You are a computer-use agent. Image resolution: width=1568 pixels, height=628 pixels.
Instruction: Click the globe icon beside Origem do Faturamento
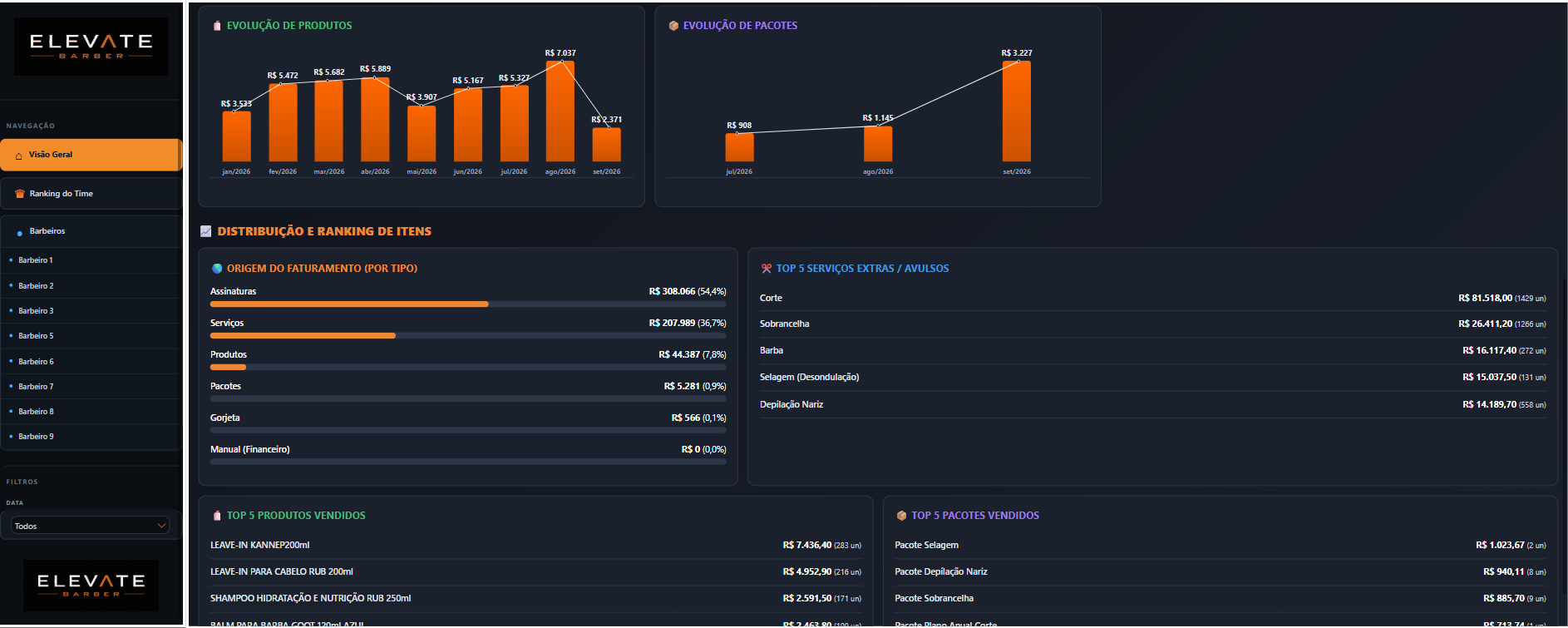click(217, 269)
